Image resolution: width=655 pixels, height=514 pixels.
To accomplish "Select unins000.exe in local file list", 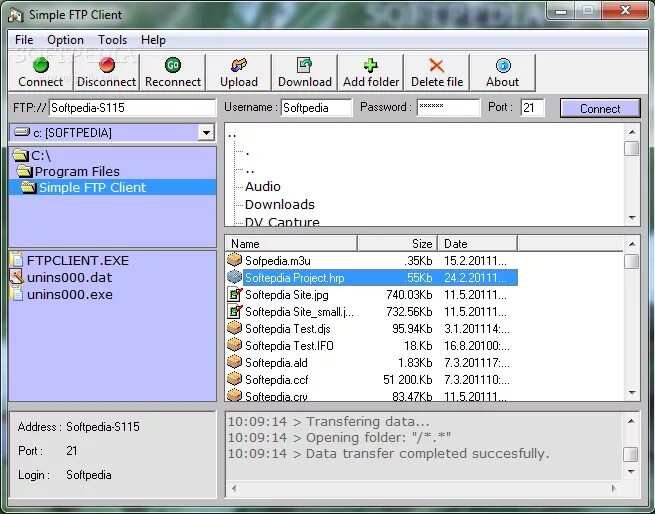I will coord(70,295).
